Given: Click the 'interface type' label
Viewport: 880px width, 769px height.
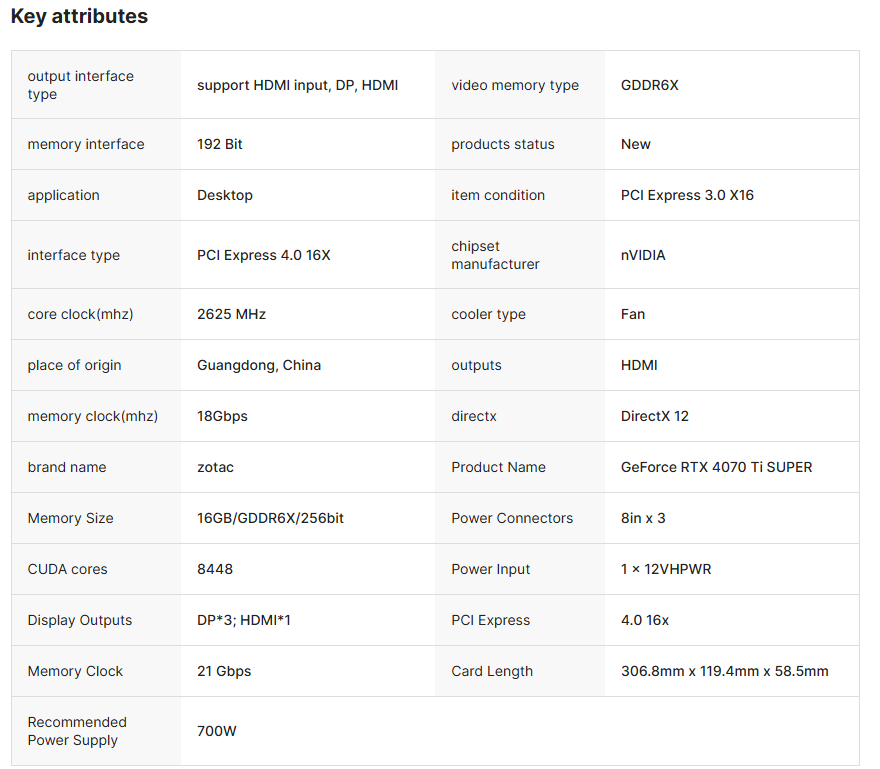Looking at the screenshot, I should tap(74, 255).
